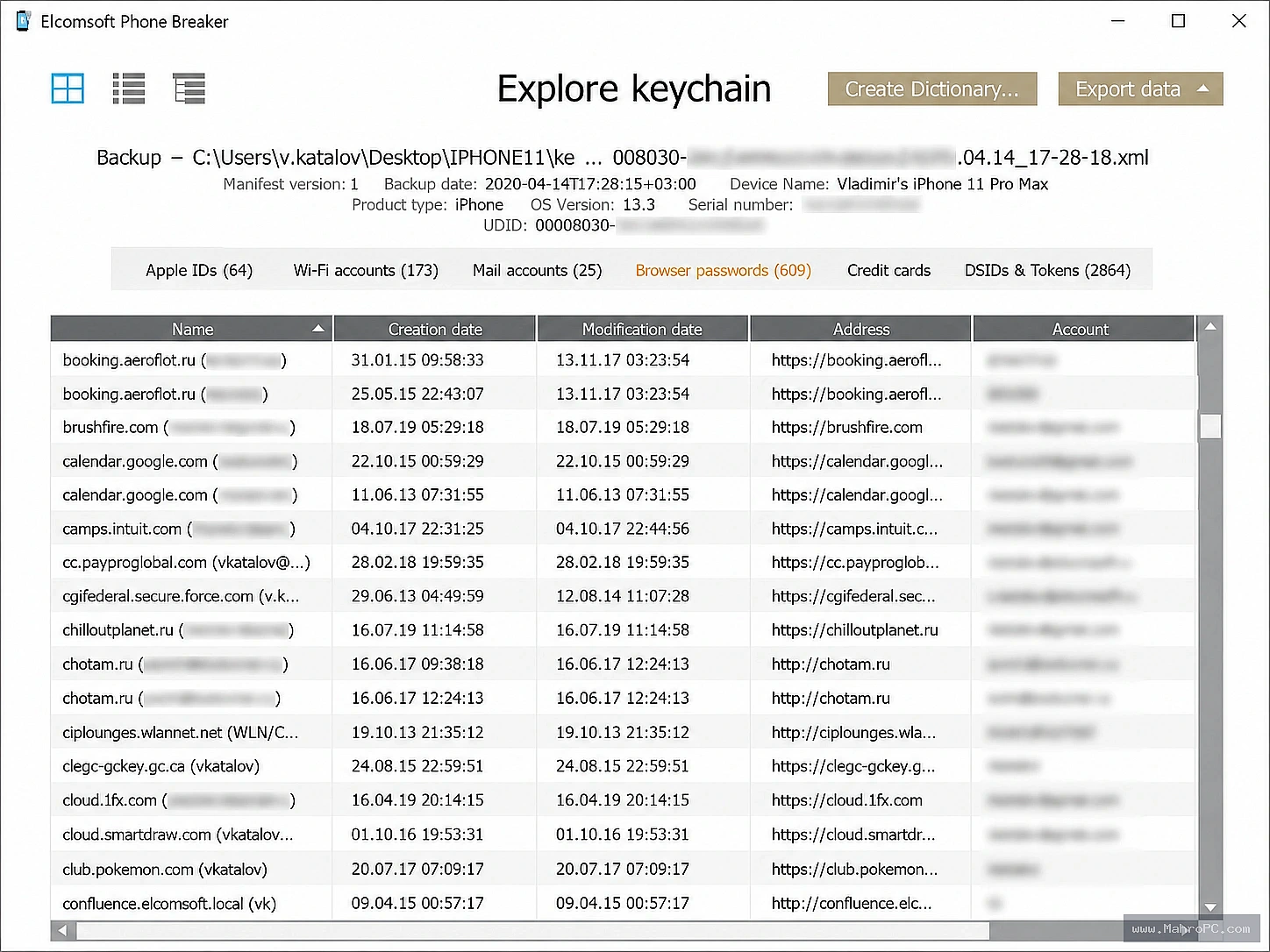Switch to the bulleted list view icon
Viewport: 1270px width, 952px height.
pyautogui.click(x=129, y=89)
